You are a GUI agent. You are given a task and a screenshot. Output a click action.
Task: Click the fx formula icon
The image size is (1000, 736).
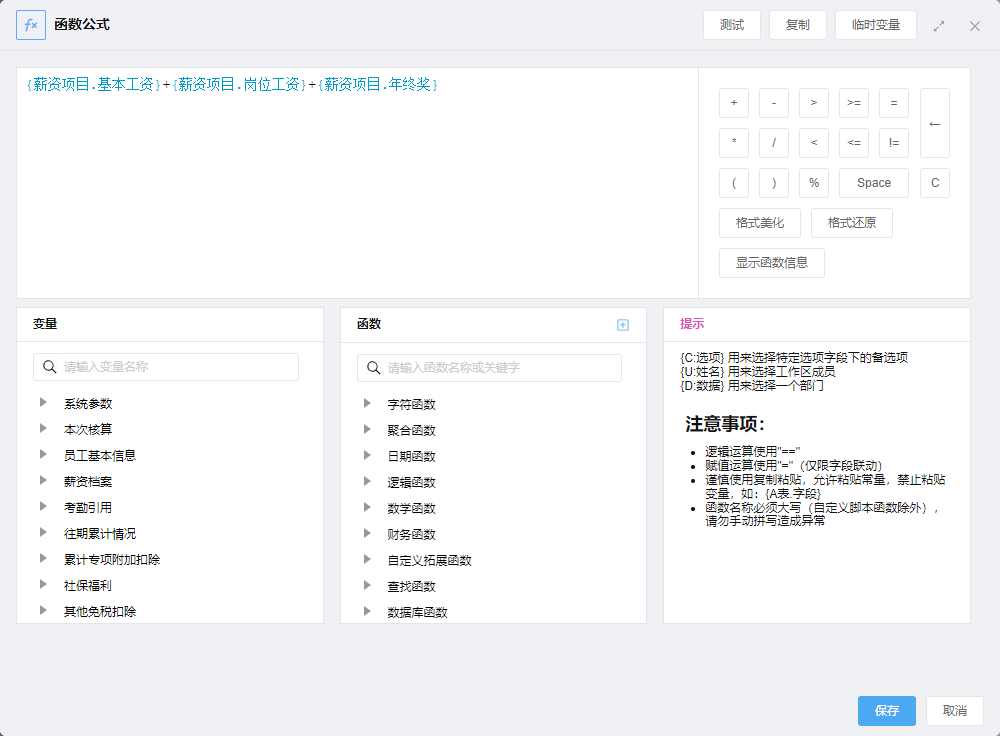point(31,26)
